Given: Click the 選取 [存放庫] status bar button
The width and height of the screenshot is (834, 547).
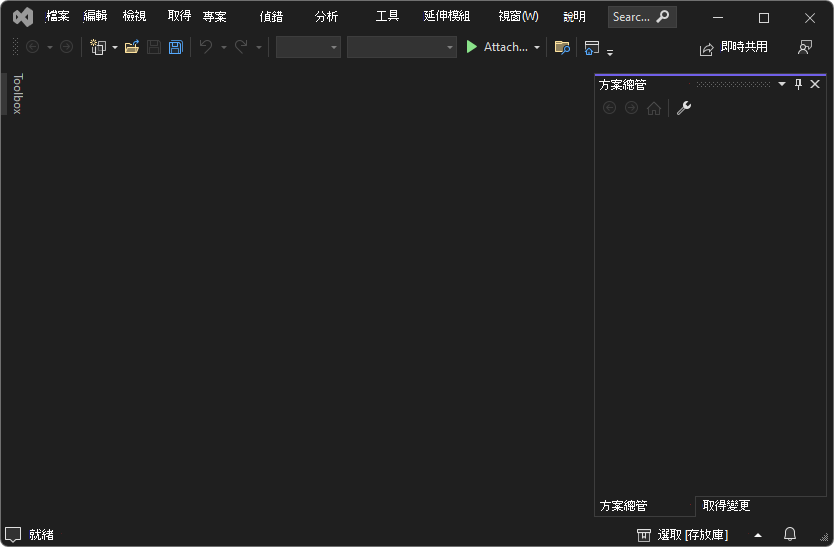Looking at the screenshot, I should pos(682,535).
